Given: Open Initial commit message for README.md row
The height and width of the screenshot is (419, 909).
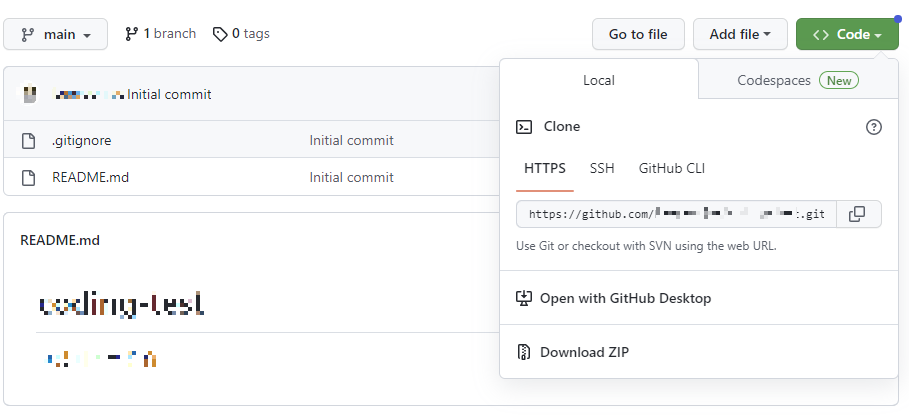Looking at the screenshot, I should (x=351, y=177).
